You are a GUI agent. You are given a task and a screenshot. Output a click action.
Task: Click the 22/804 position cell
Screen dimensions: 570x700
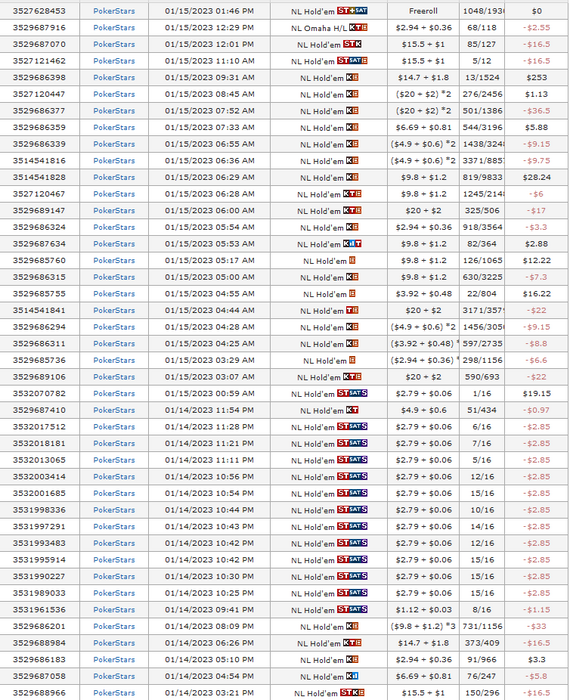482,293
